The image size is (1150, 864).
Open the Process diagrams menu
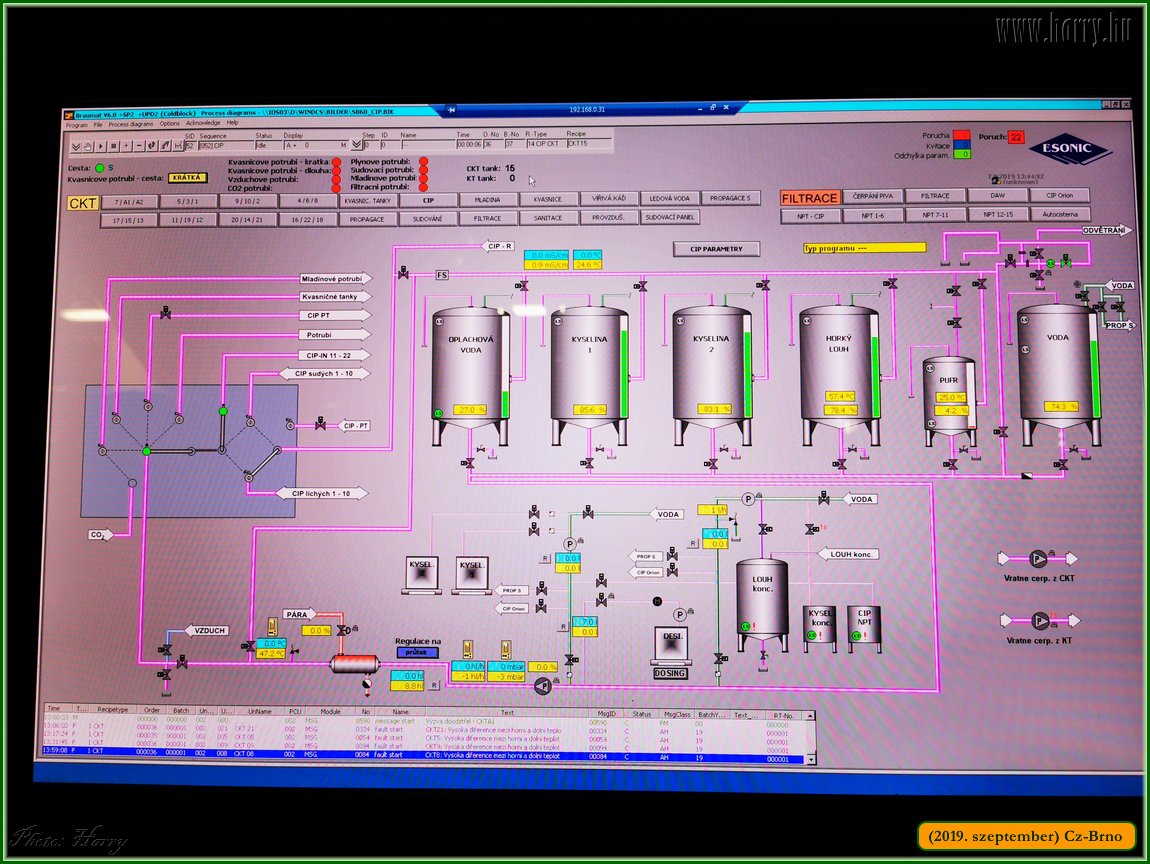pos(130,124)
